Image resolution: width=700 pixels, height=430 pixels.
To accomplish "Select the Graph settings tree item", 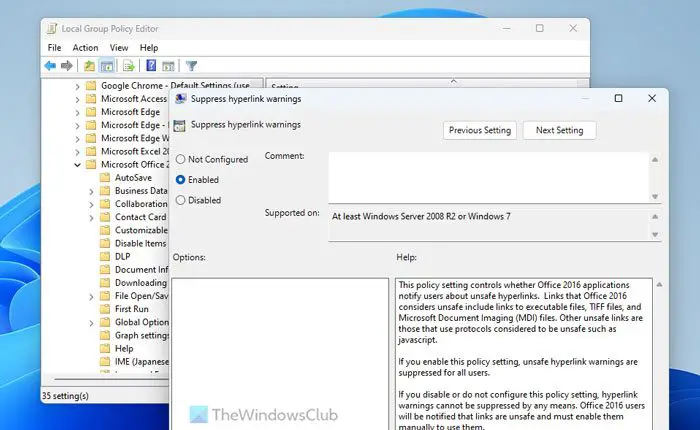I will pos(142,335).
